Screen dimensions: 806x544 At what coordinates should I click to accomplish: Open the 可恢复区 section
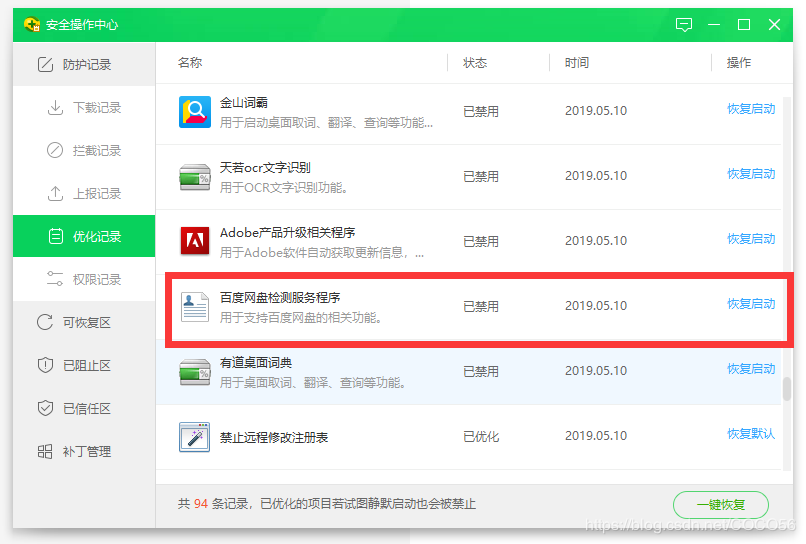coord(84,322)
